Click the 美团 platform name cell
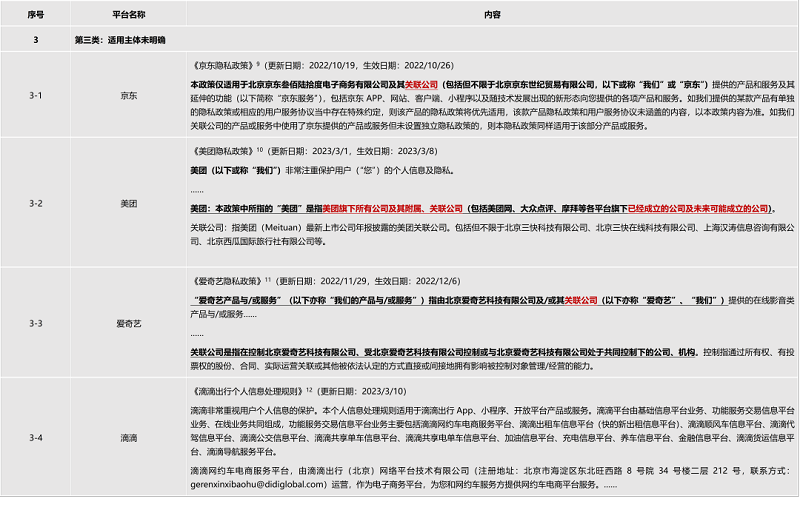The width and height of the screenshot is (800, 507). [x=129, y=204]
